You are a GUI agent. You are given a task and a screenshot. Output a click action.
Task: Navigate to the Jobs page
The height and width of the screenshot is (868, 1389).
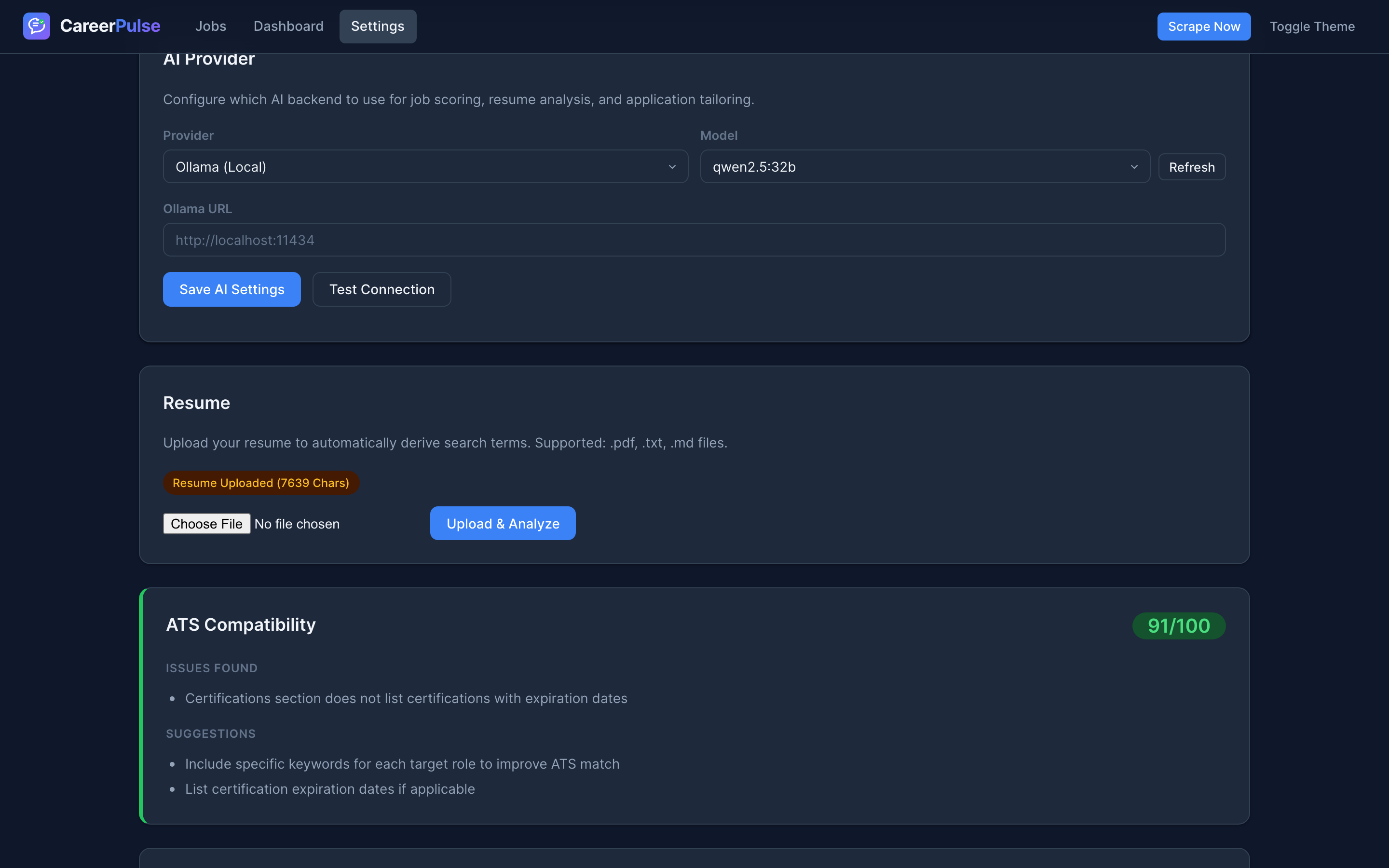[211, 26]
